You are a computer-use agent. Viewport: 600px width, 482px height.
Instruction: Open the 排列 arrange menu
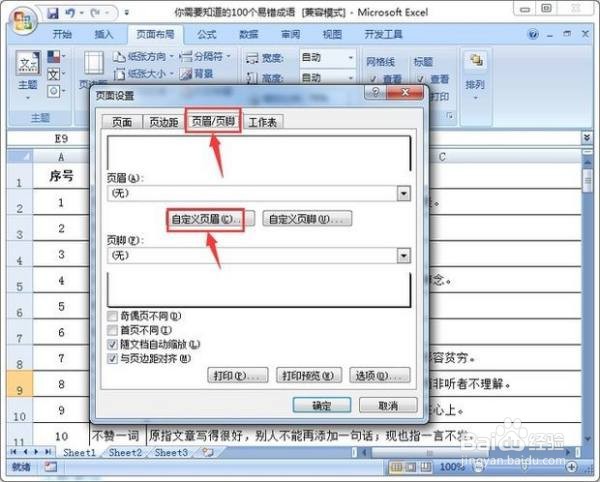coord(475,75)
